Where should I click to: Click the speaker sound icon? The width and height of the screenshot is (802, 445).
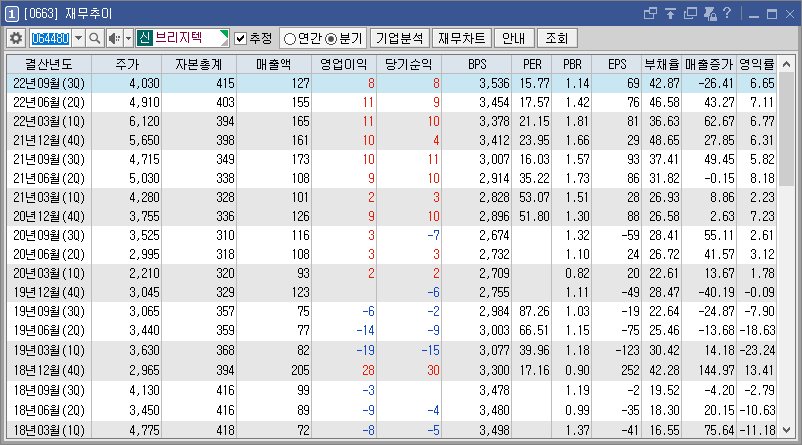115,38
